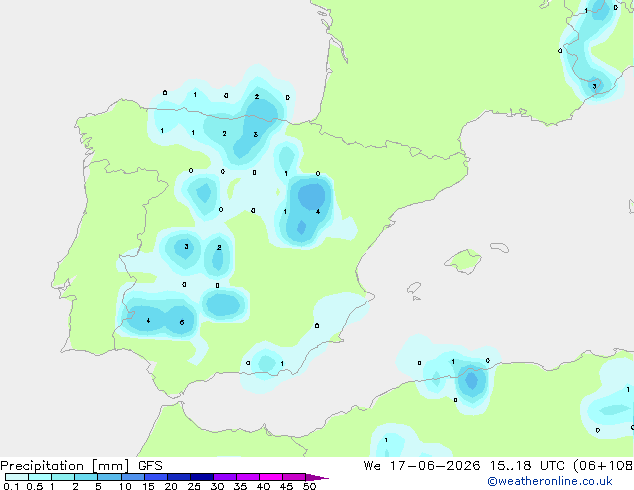Click the 'GFS' model label
The image size is (634, 490).
click(150, 466)
